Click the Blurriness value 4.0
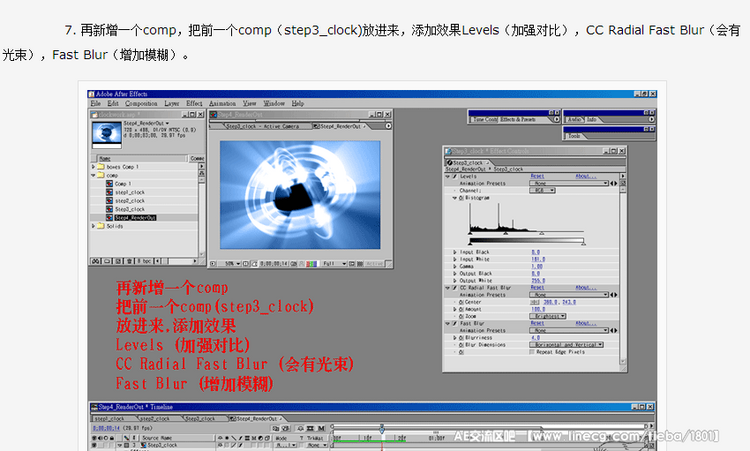This screenshot has width=750, height=451. [536, 338]
